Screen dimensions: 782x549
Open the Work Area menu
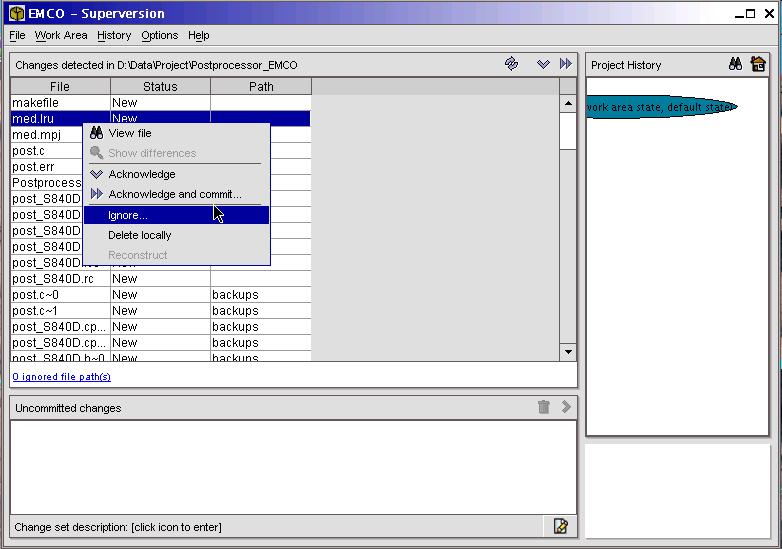coord(61,35)
